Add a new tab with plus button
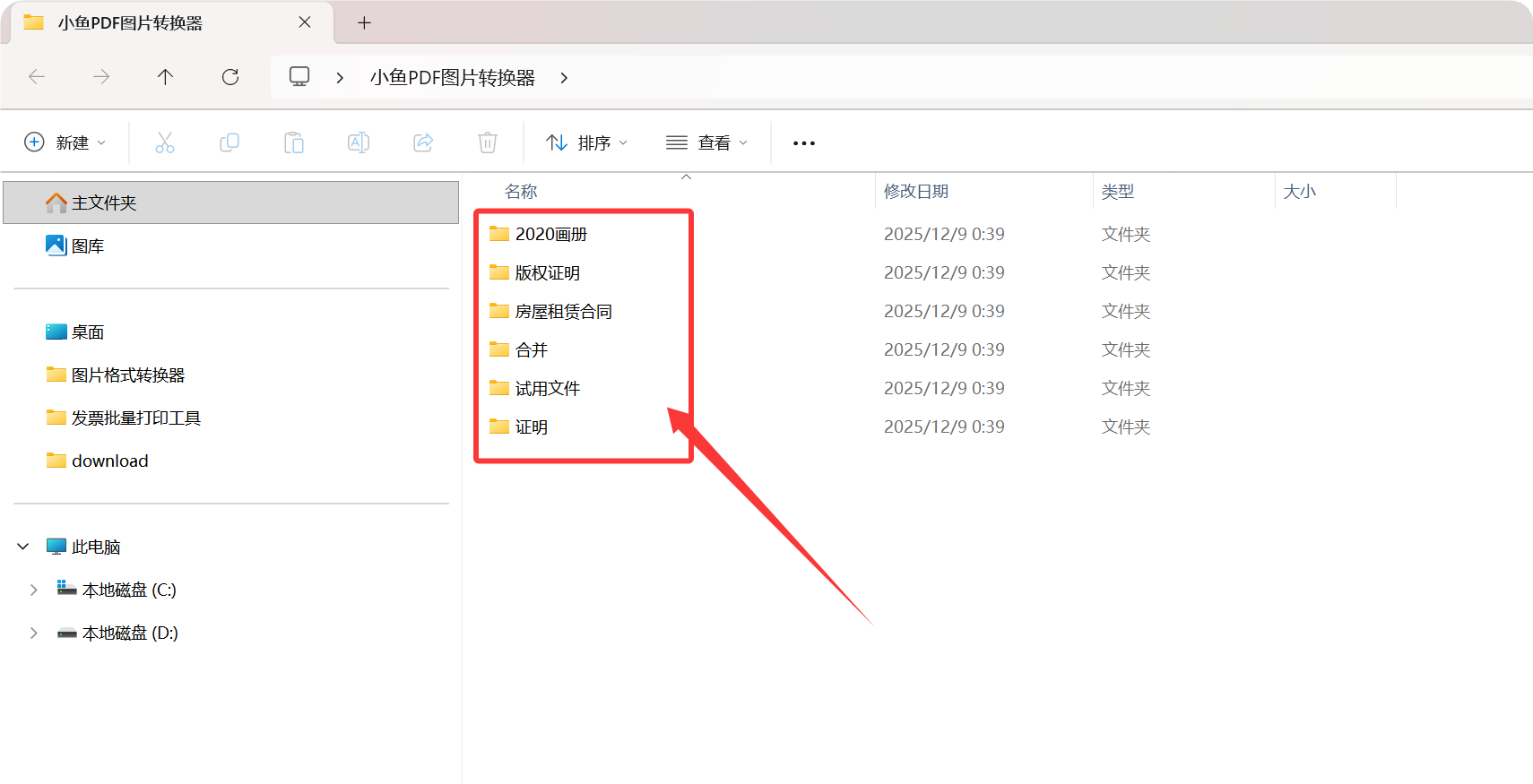Viewport: 1533px width, 784px height. 364,22
